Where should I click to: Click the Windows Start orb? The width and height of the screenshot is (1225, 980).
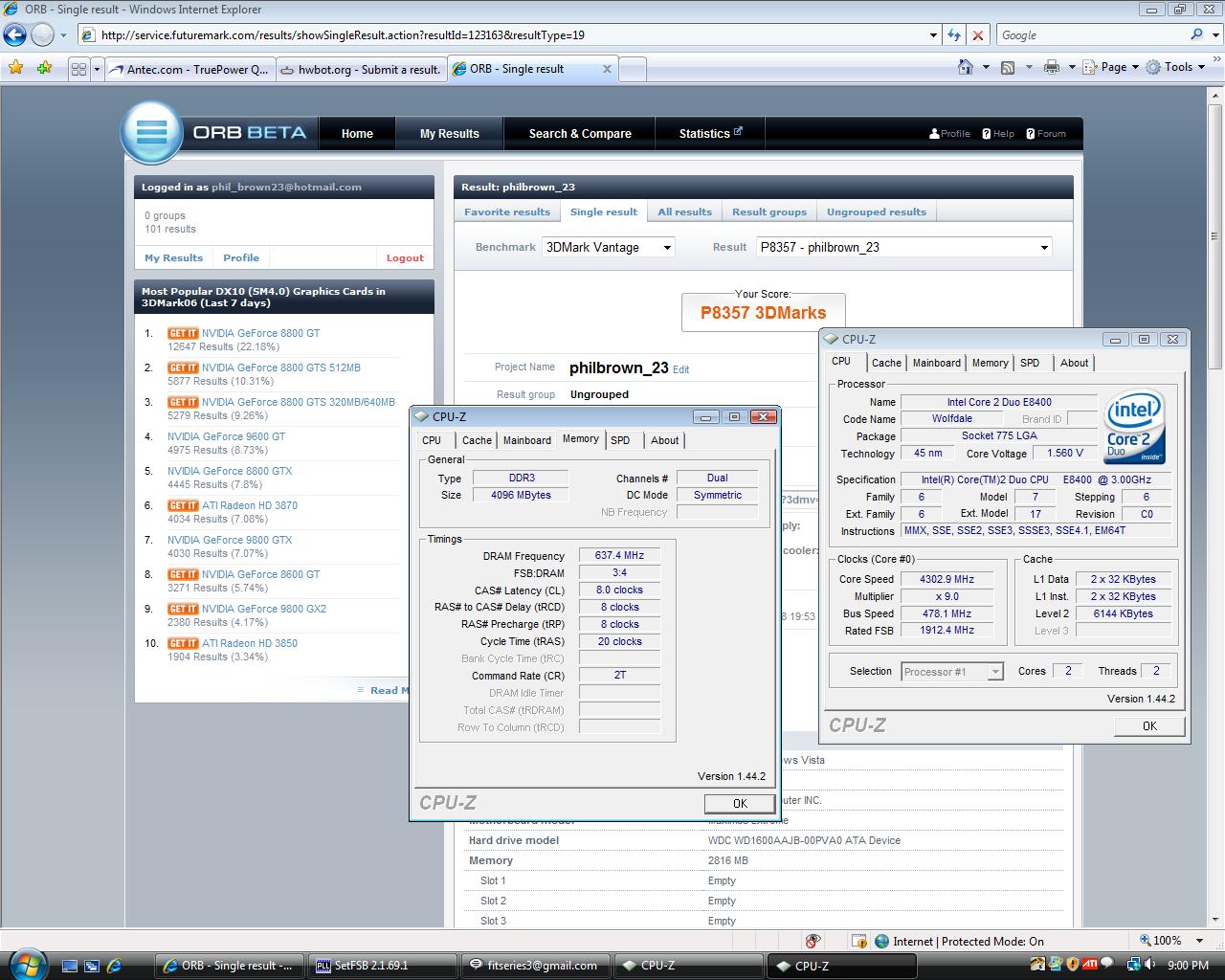pos(27,963)
